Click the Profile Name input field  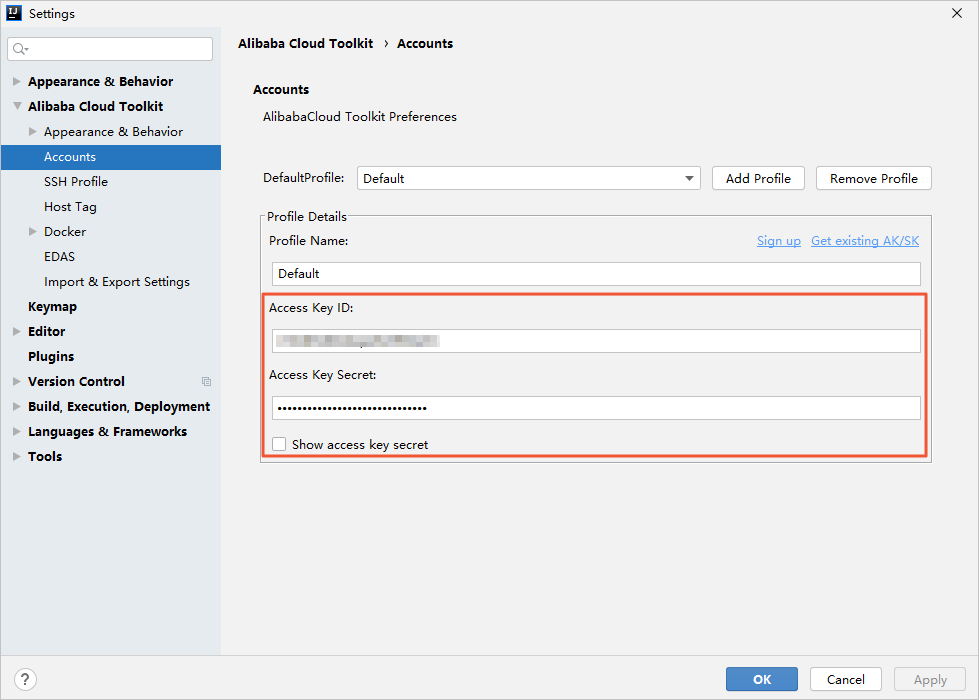[x=596, y=274]
